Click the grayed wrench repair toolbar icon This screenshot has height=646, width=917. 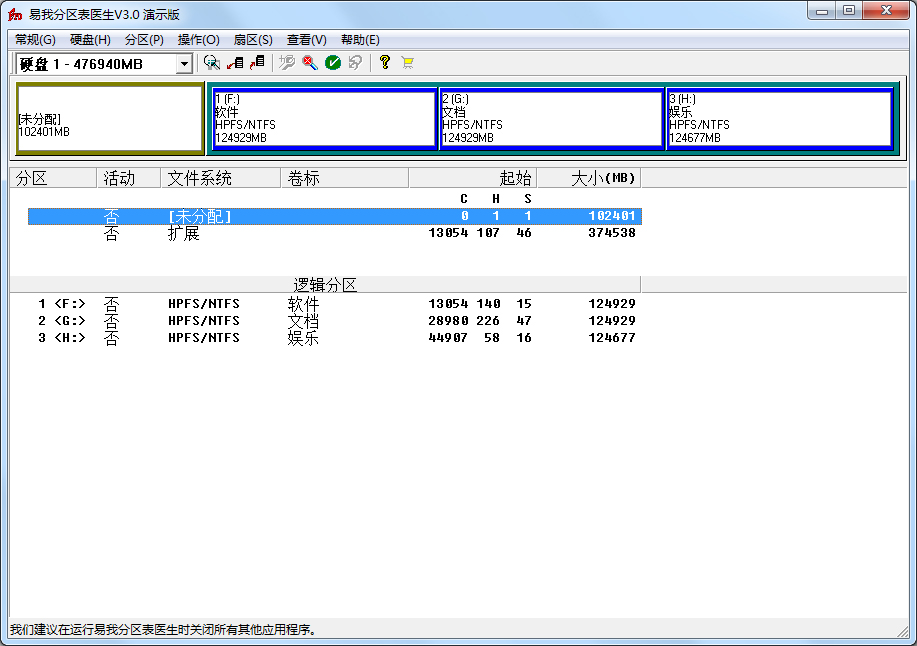pyautogui.click(x=287, y=63)
